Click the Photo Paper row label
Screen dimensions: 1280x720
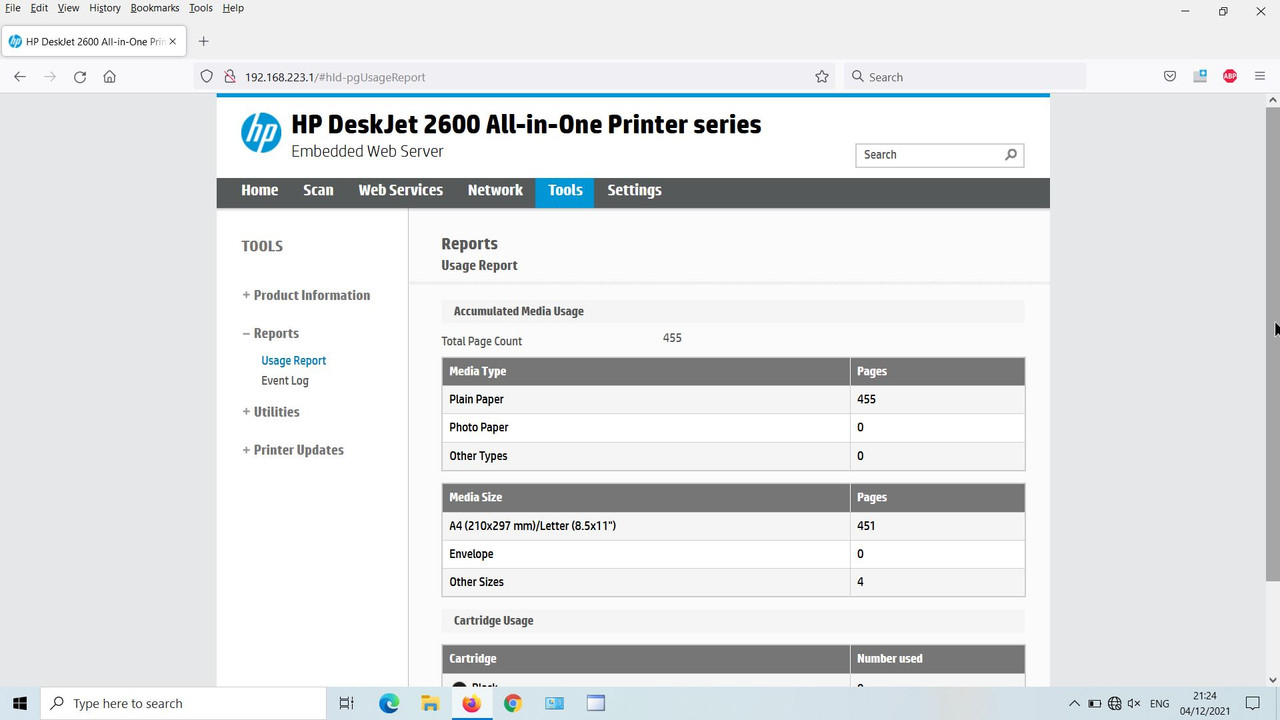pos(479,427)
